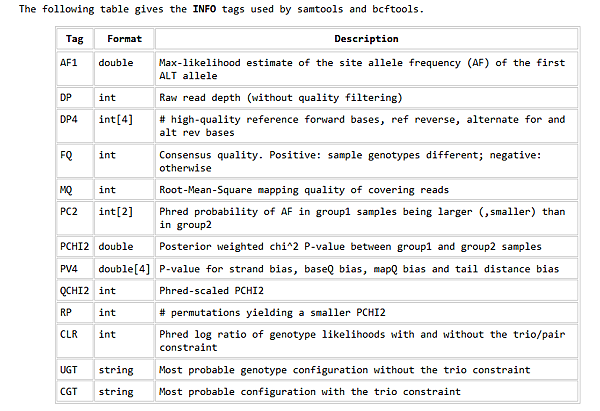Viewport: 600px width, 411px height.
Task: Select the PCHI2 tag cell
Action: 75,247
